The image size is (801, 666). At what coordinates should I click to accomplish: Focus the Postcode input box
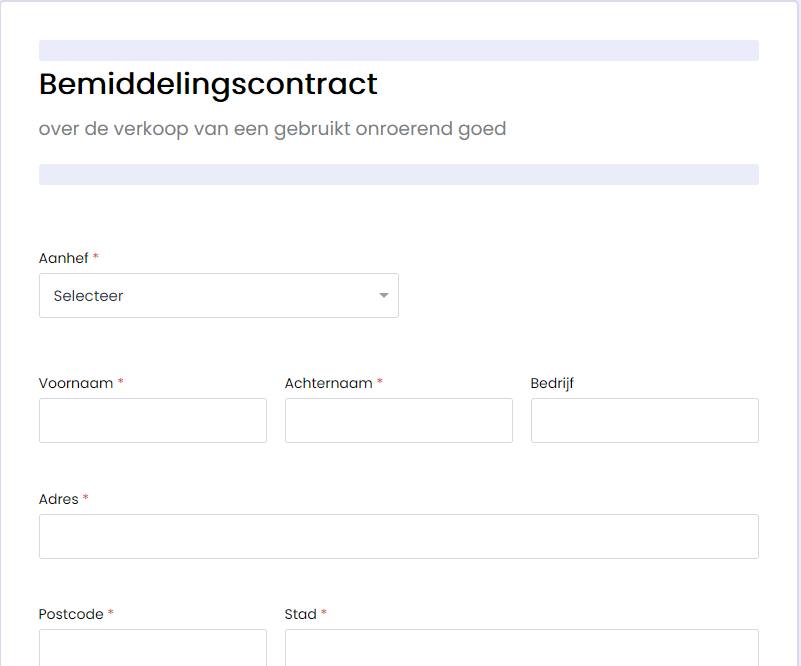pos(153,648)
